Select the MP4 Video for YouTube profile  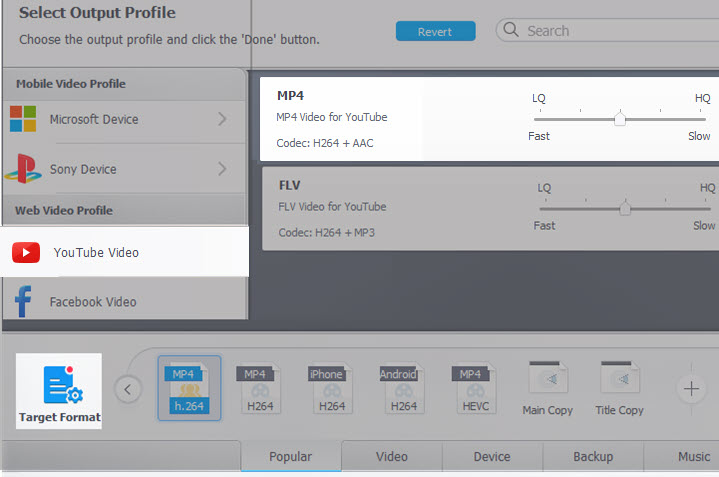[489, 119]
